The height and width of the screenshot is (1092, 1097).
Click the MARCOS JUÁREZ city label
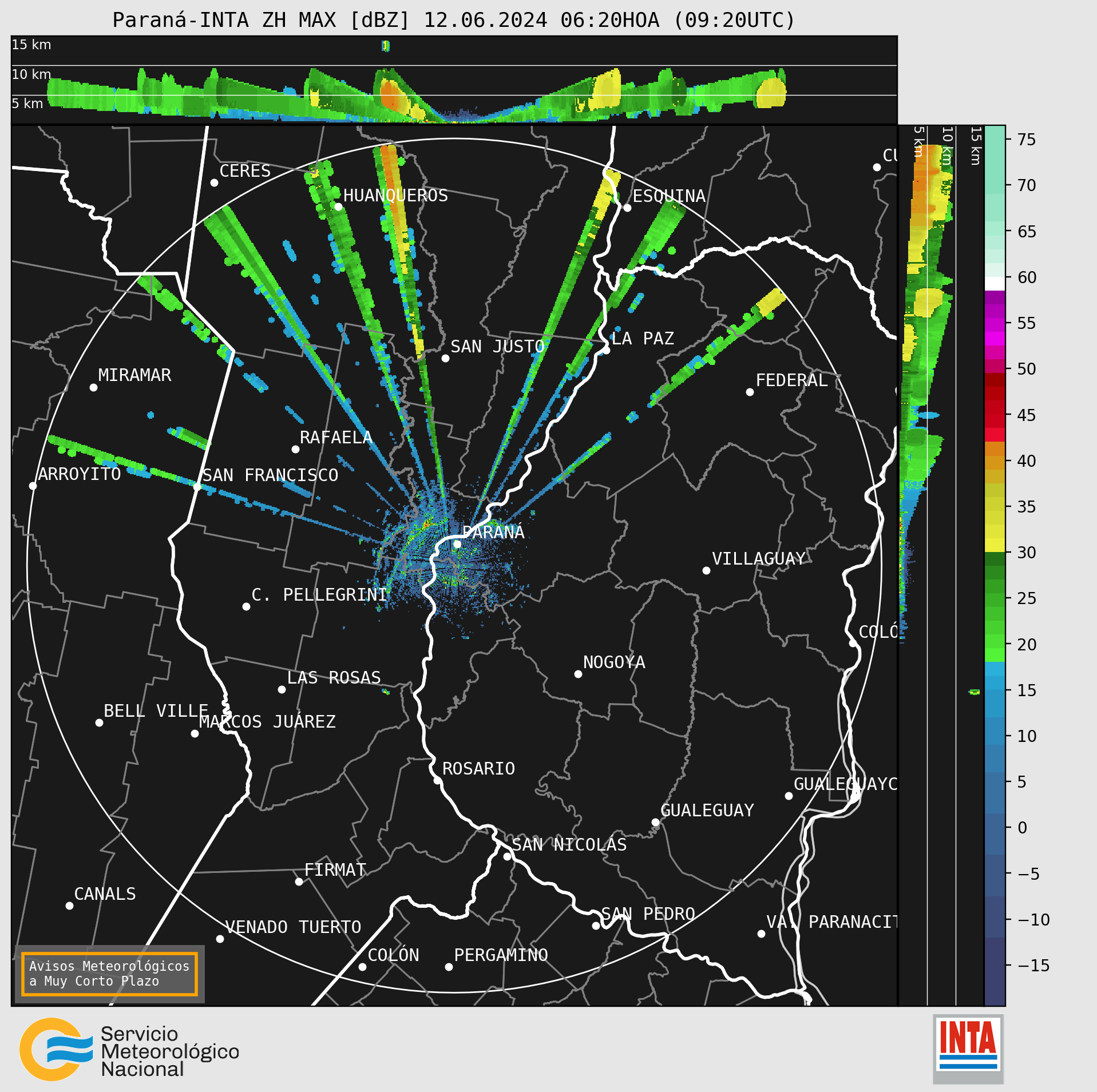pyautogui.click(x=267, y=722)
